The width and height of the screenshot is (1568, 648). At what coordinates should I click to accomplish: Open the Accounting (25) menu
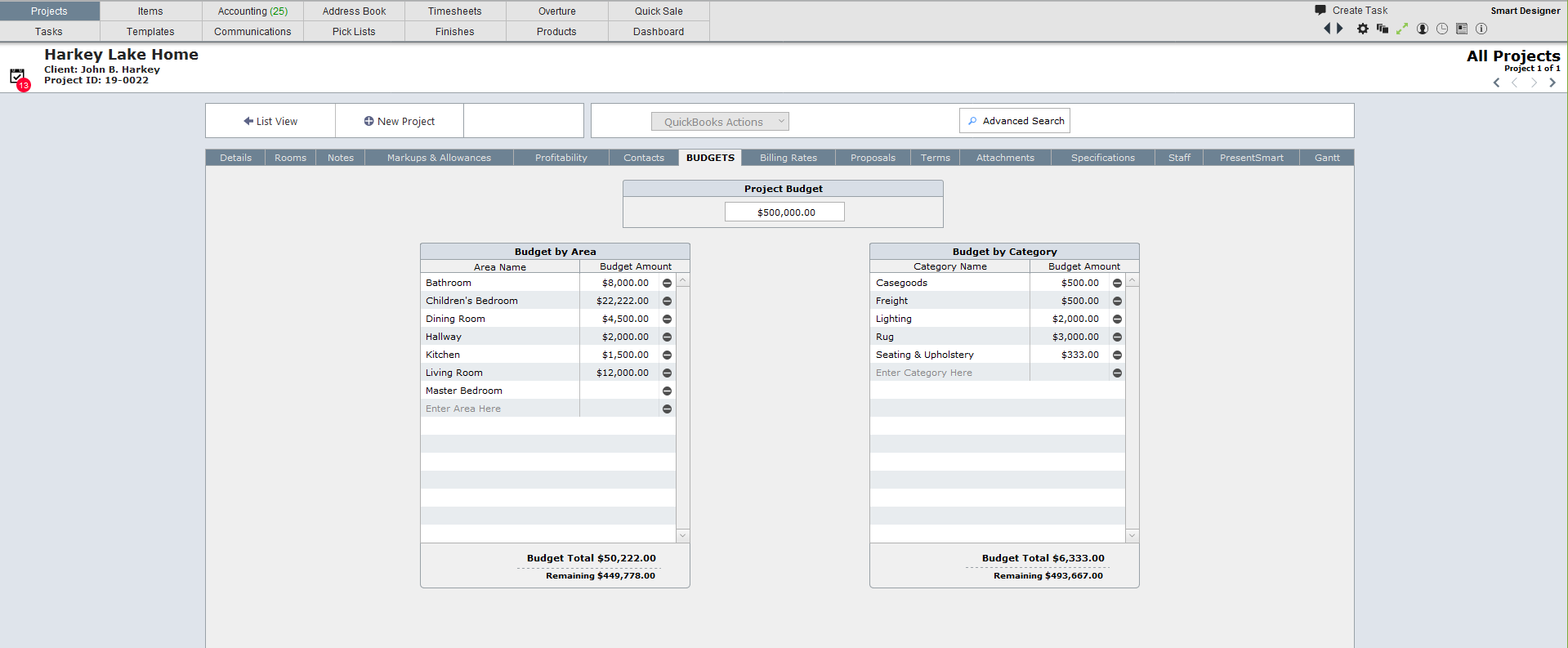pyautogui.click(x=252, y=11)
